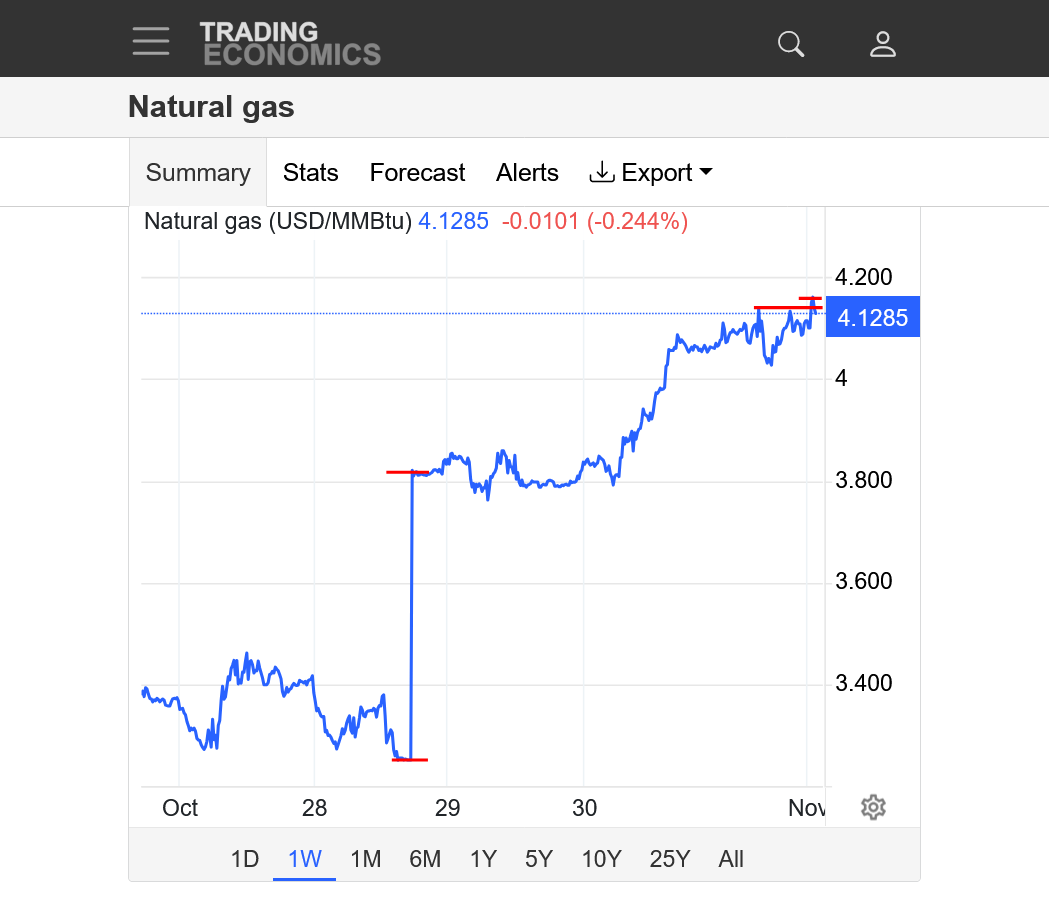Open the hamburger navigation menu
This screenshot has width=1049, height=901.
(x=151, y=41)
